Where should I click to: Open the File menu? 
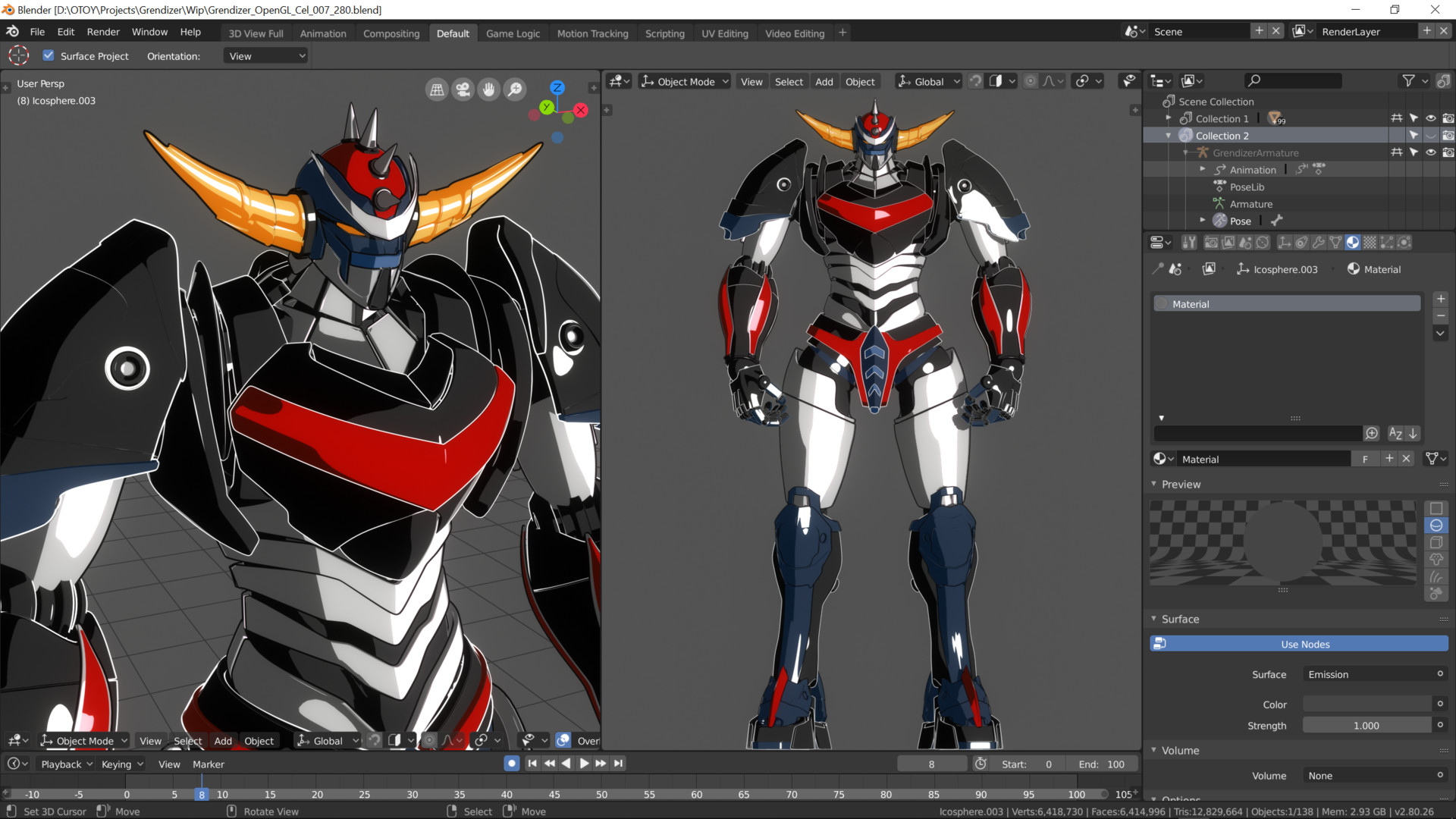tap(37, 32)
